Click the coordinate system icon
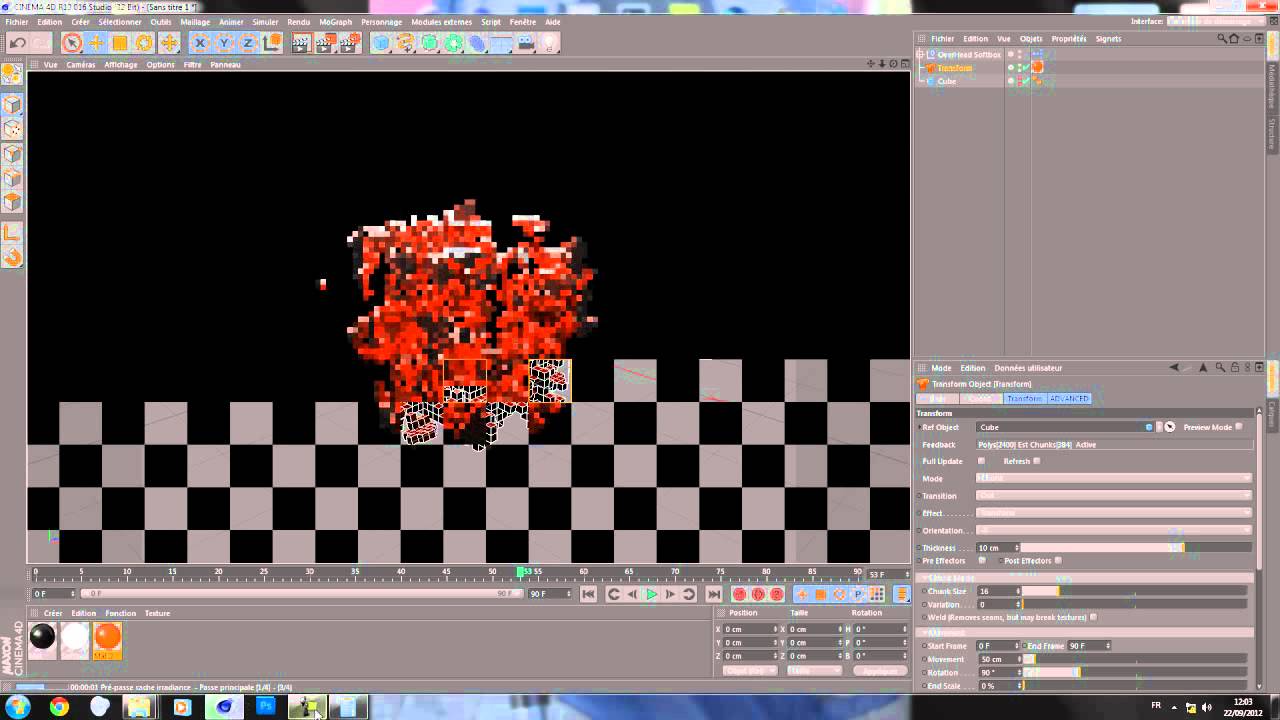Viewport: 1280px width, 720px height. [x=271, y=43]
